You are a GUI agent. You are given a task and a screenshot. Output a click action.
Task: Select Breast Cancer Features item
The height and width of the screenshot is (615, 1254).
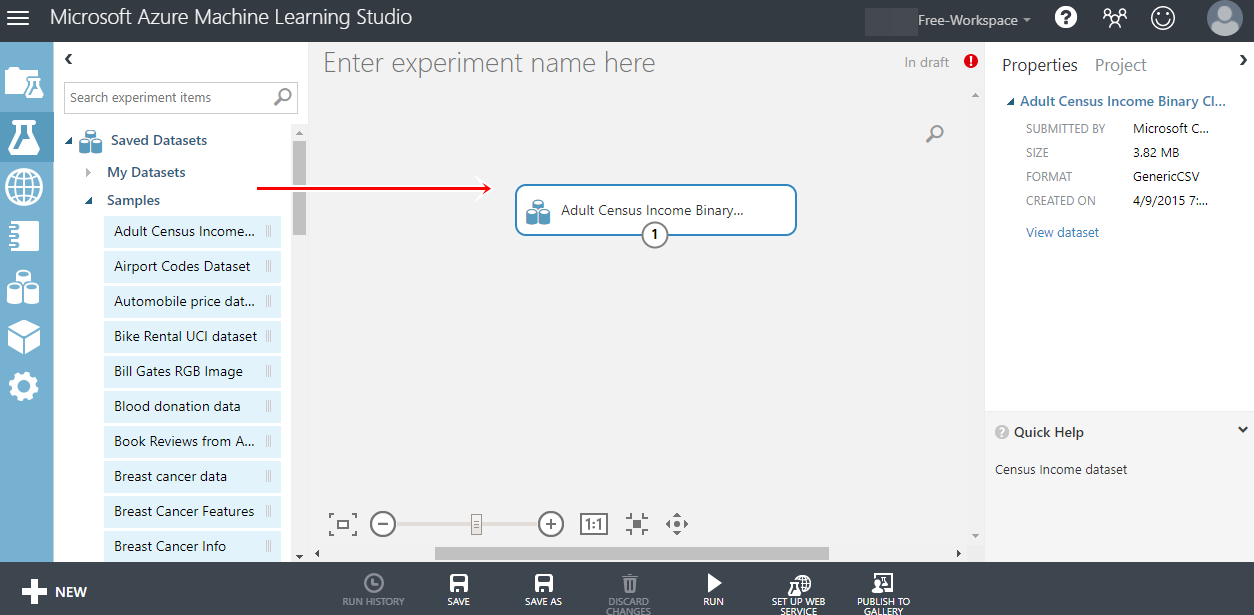pos(192,511)
